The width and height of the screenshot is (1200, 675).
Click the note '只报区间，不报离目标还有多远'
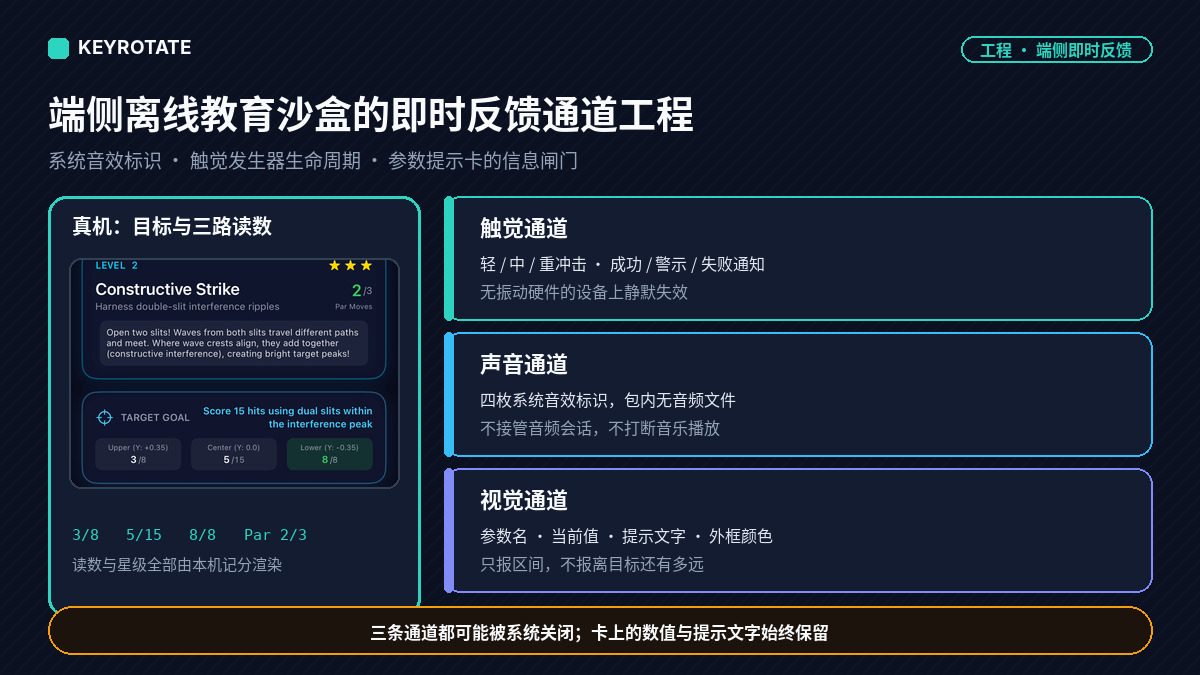[x=592, y=564]
